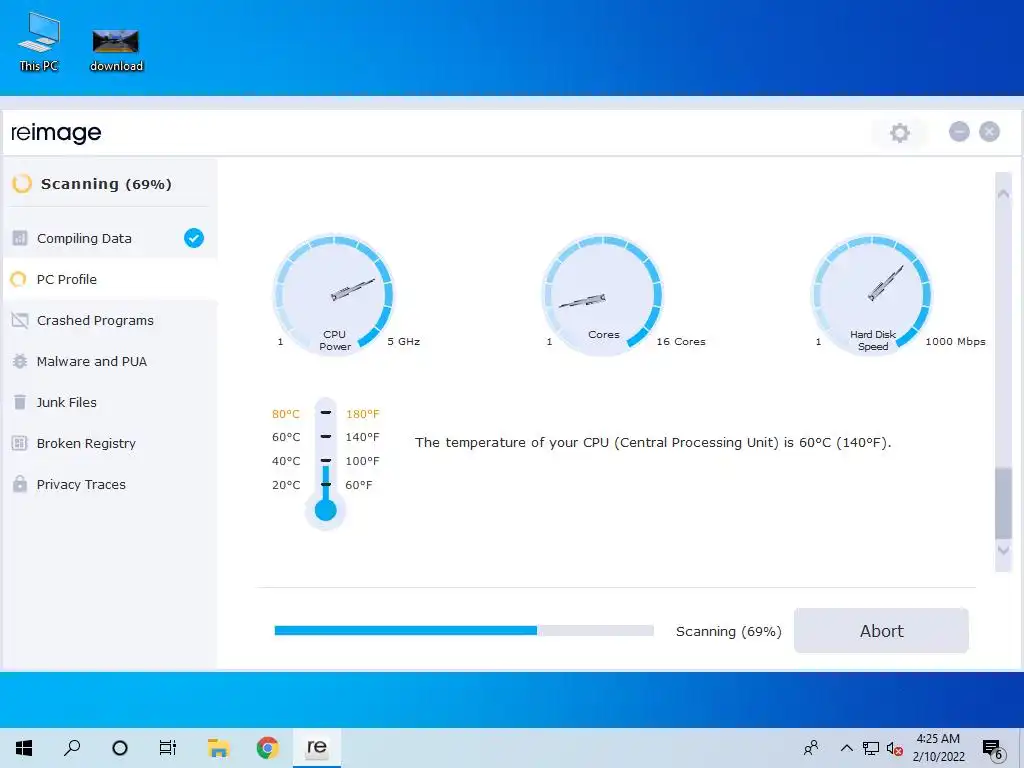Click the blue checkmark beside Compiling Data
The width and height of the screenshot is (1024, 768).
pyautogui.click(x=194, y=238)
